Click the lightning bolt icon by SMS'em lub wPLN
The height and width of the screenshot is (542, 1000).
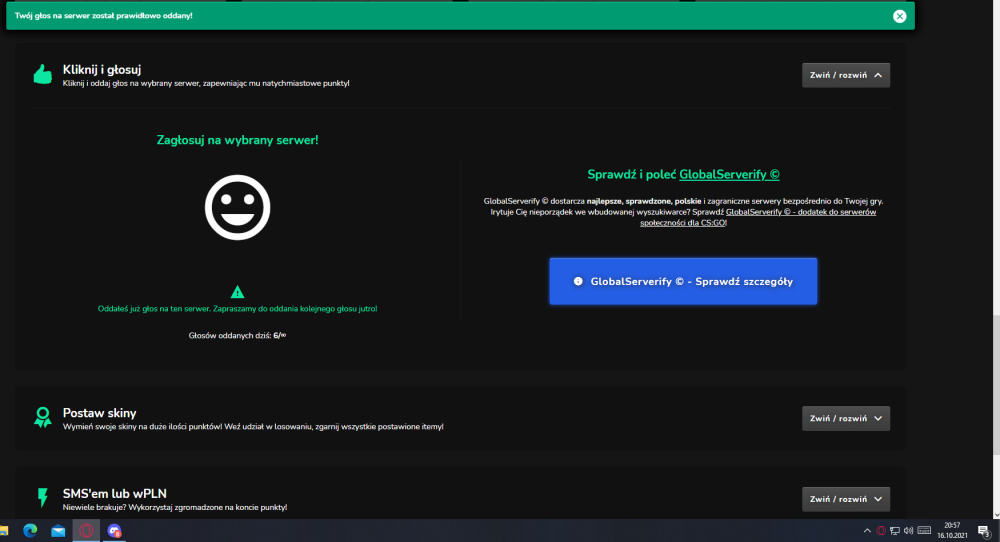(x=43, y=497)
